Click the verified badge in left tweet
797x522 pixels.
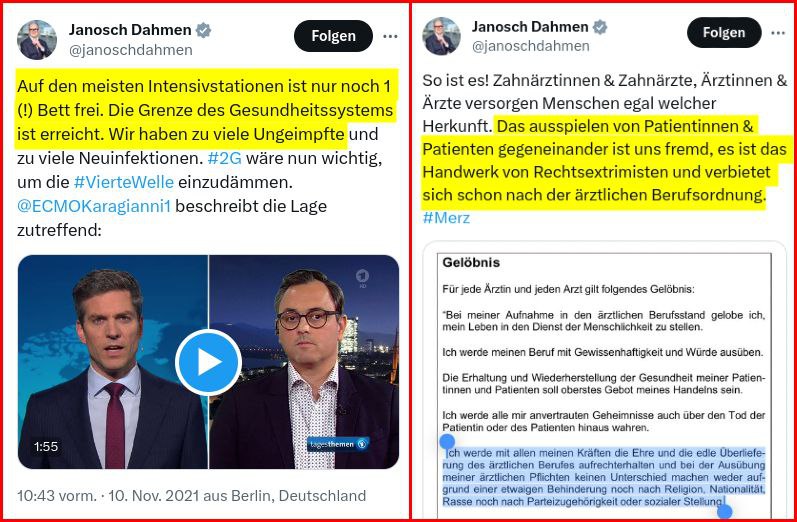point(203,30)
